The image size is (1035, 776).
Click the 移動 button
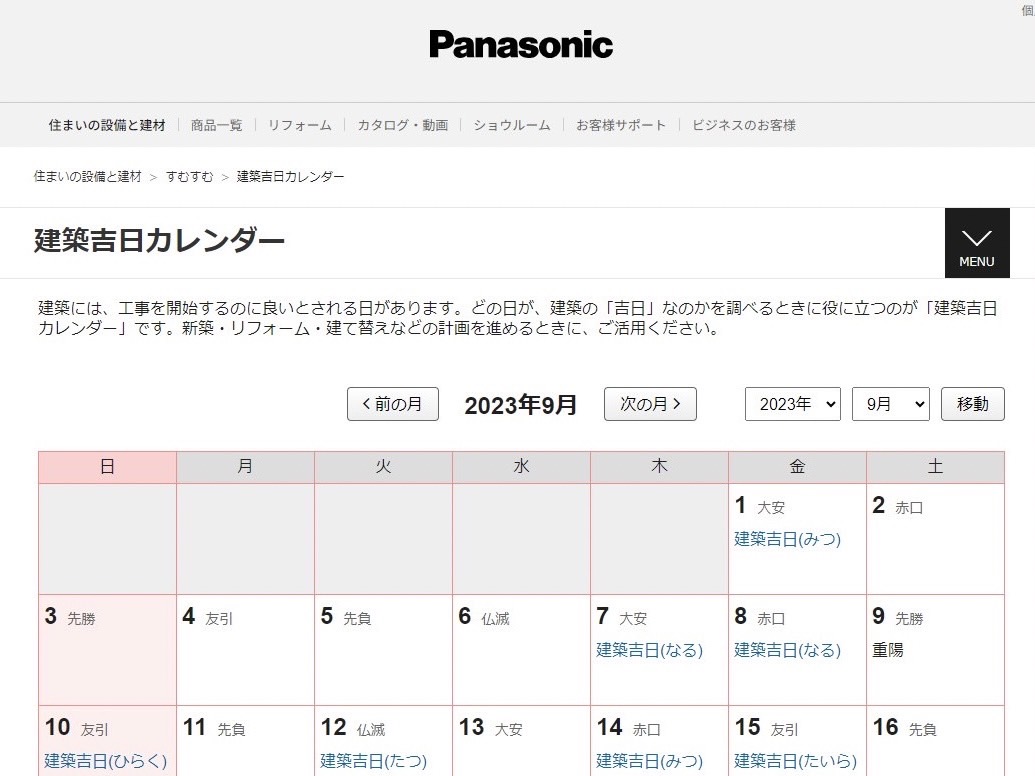coord(972,404)
